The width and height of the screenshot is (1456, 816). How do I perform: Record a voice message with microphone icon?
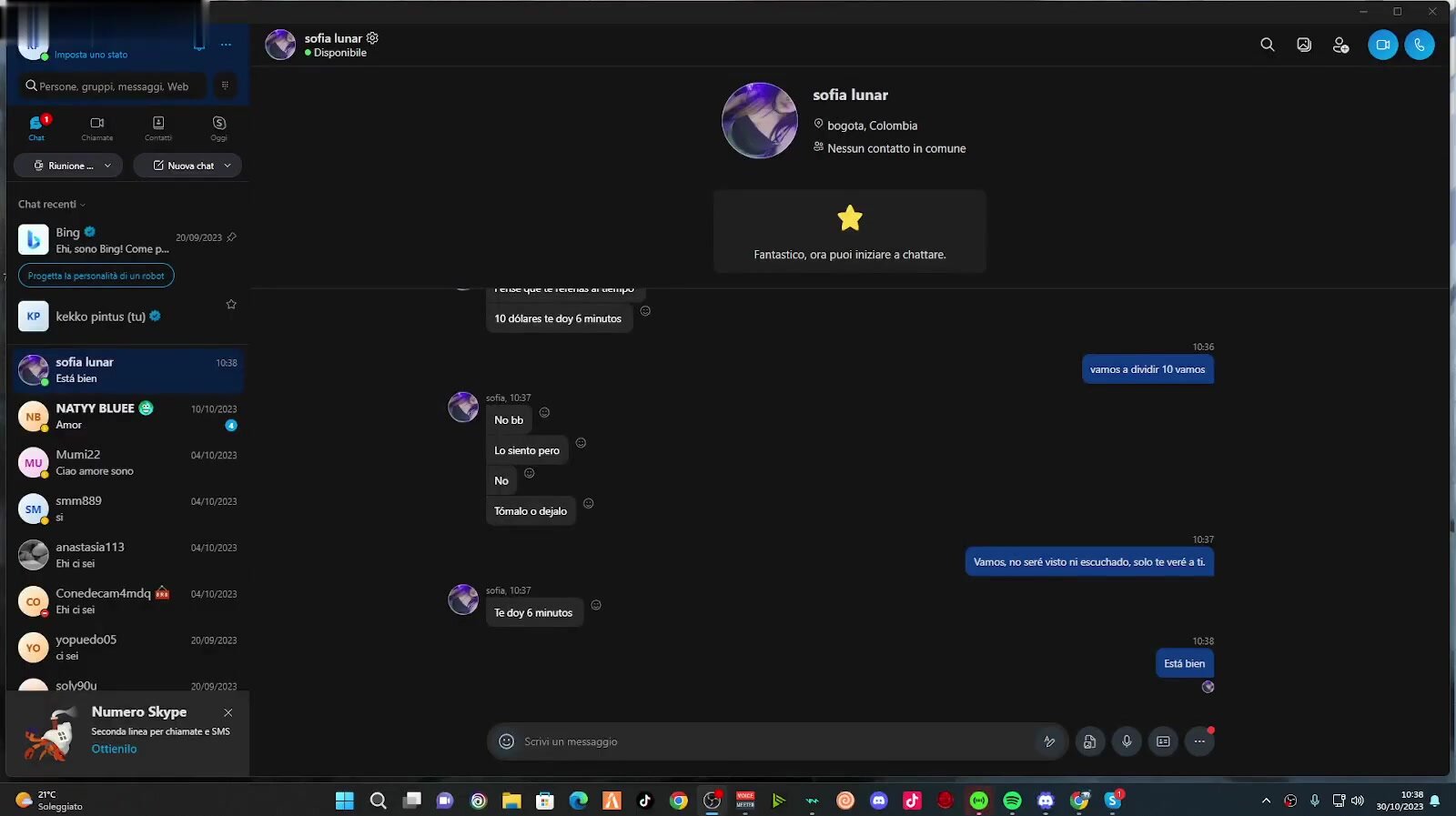1127,741
